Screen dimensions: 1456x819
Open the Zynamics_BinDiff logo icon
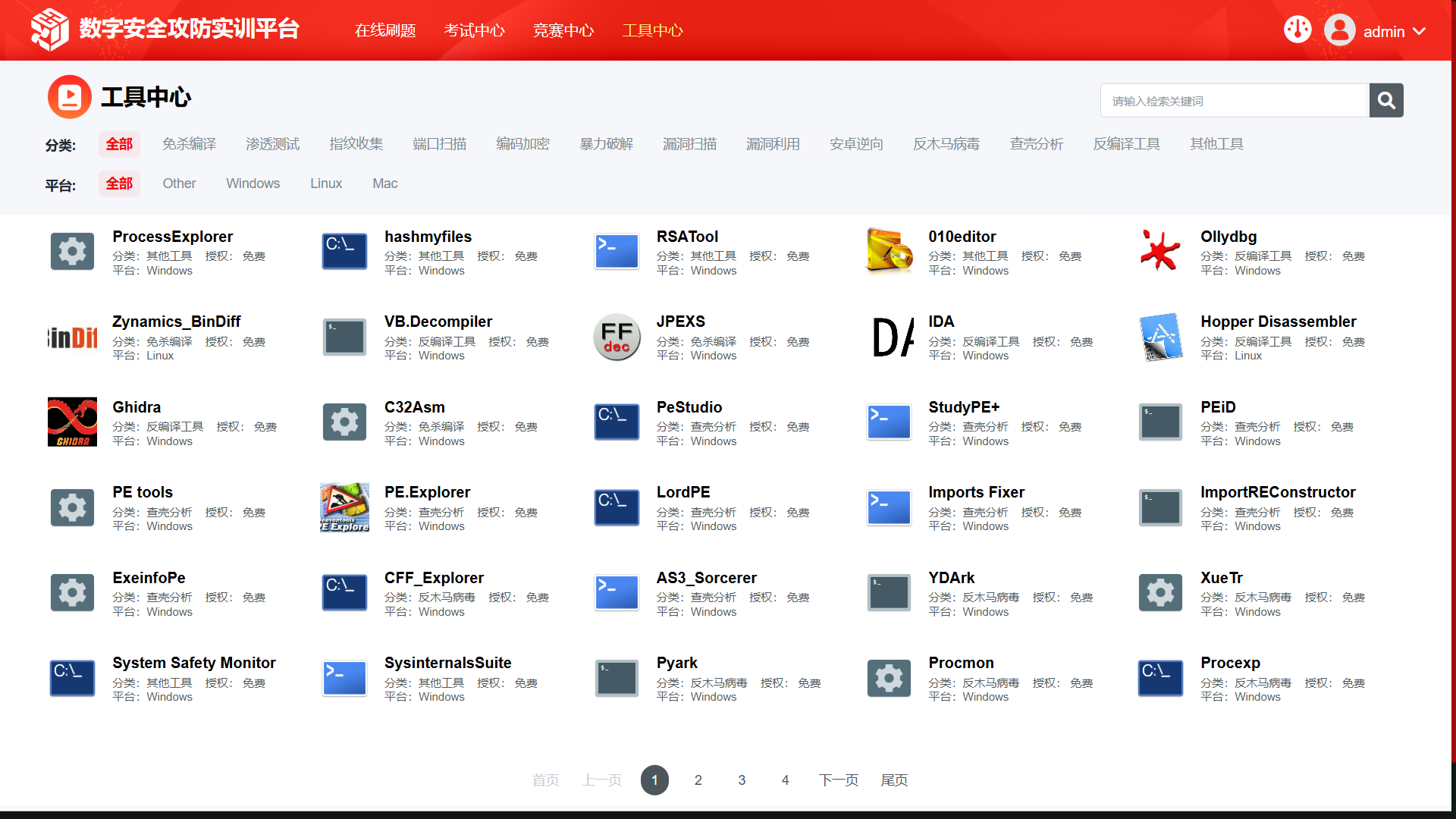(72, 337)
